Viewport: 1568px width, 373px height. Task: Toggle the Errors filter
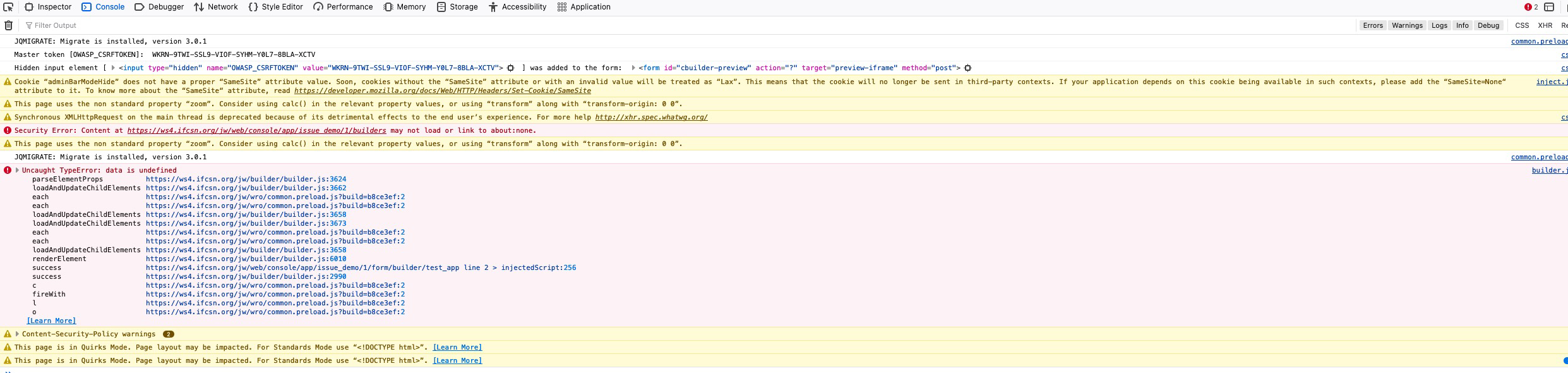coord(1372,25)
